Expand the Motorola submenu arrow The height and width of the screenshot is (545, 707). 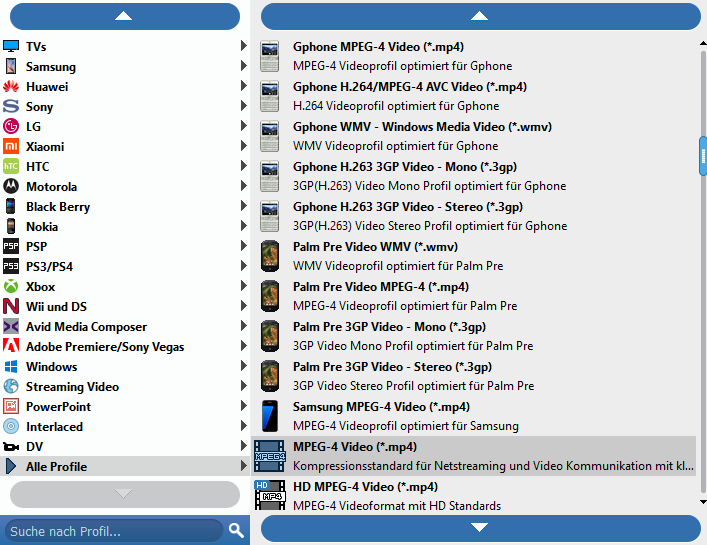(243, 186)
